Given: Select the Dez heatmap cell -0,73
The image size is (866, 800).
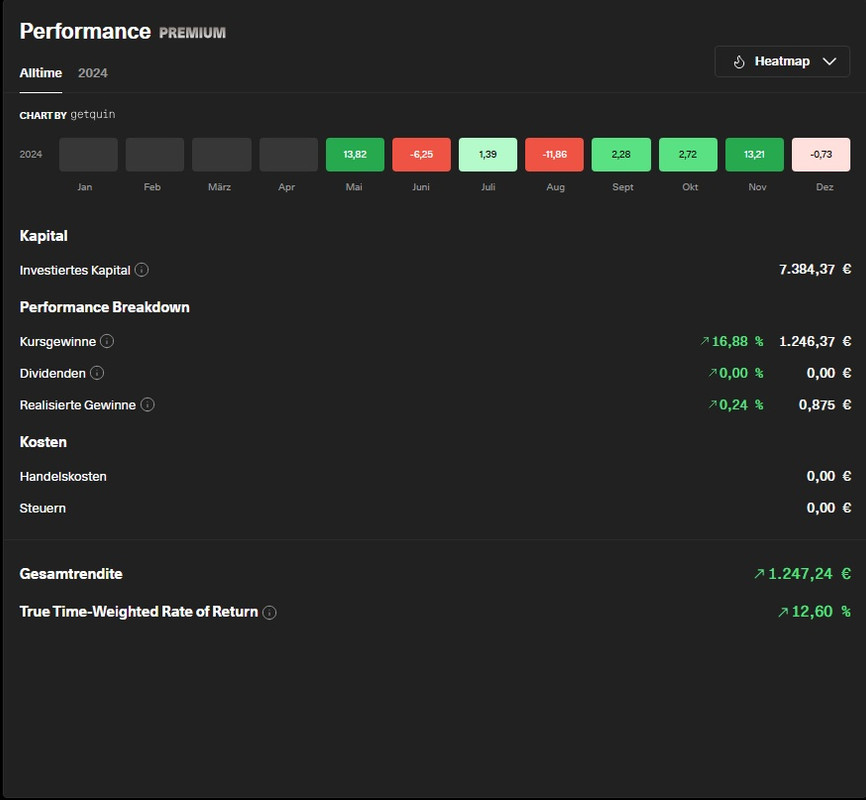Looking at the screenshot, I should [x=821, y=154].
